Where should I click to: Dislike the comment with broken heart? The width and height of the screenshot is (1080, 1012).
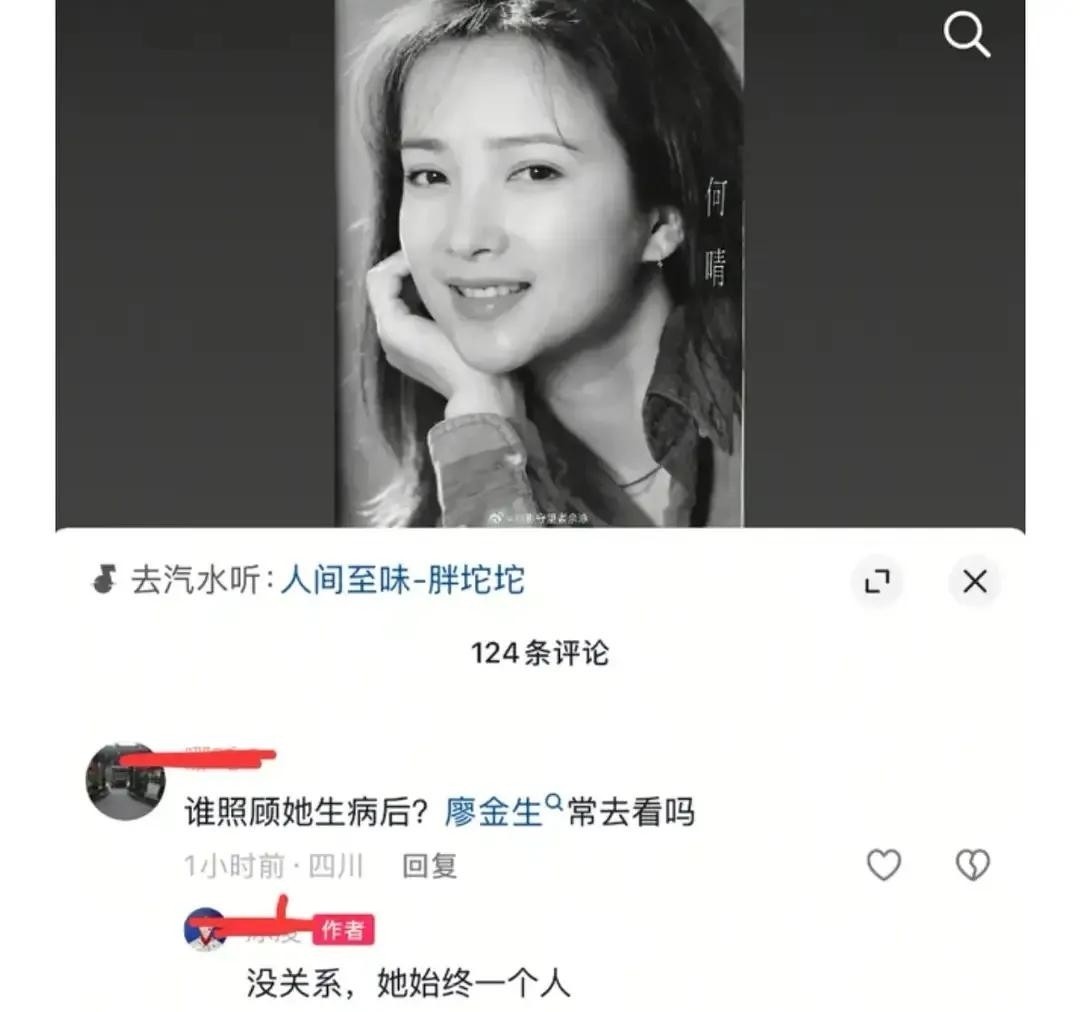[x=973, y=865]
